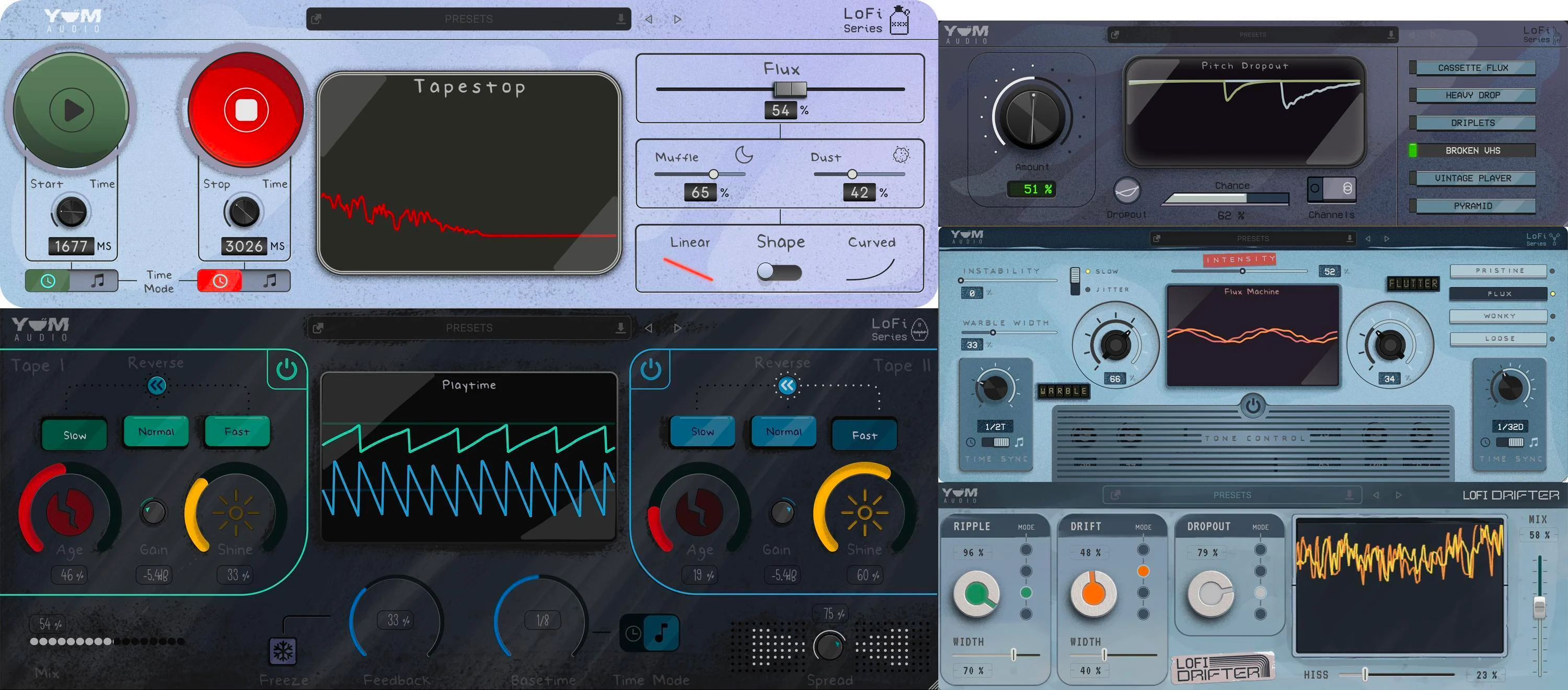Screen dimensions: 1568x690
Task: Toggle Reverse arrows for Tape I
Action: 157,385
